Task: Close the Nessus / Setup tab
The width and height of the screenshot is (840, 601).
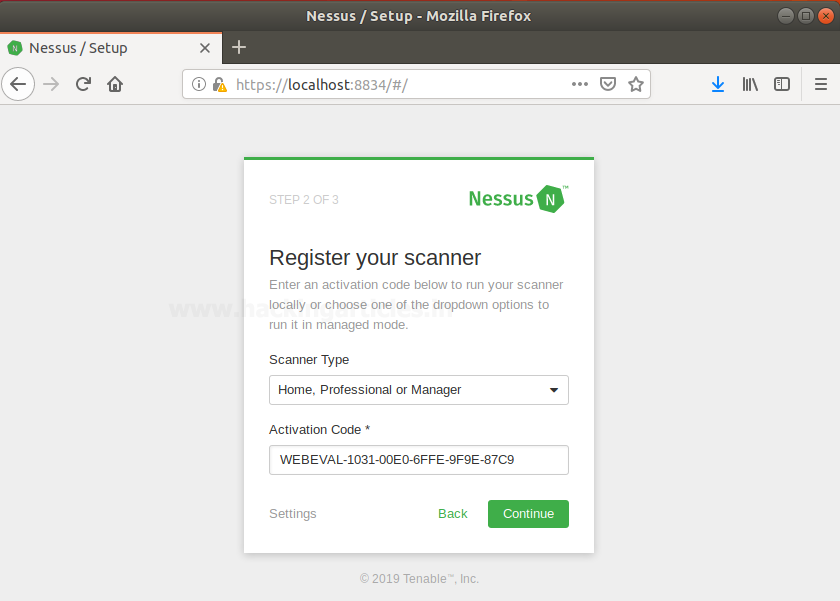Action: 205,47
